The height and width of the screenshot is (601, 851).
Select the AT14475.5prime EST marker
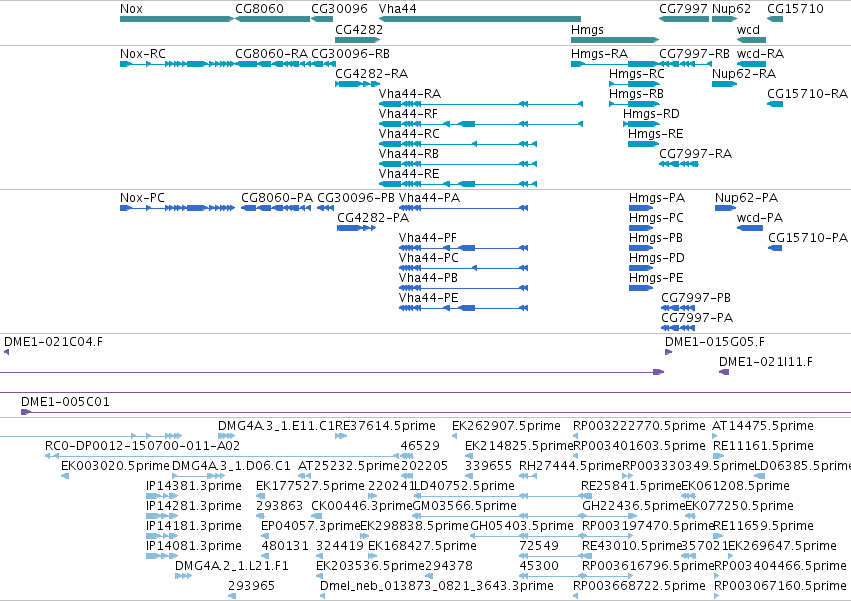coord(716,436)
